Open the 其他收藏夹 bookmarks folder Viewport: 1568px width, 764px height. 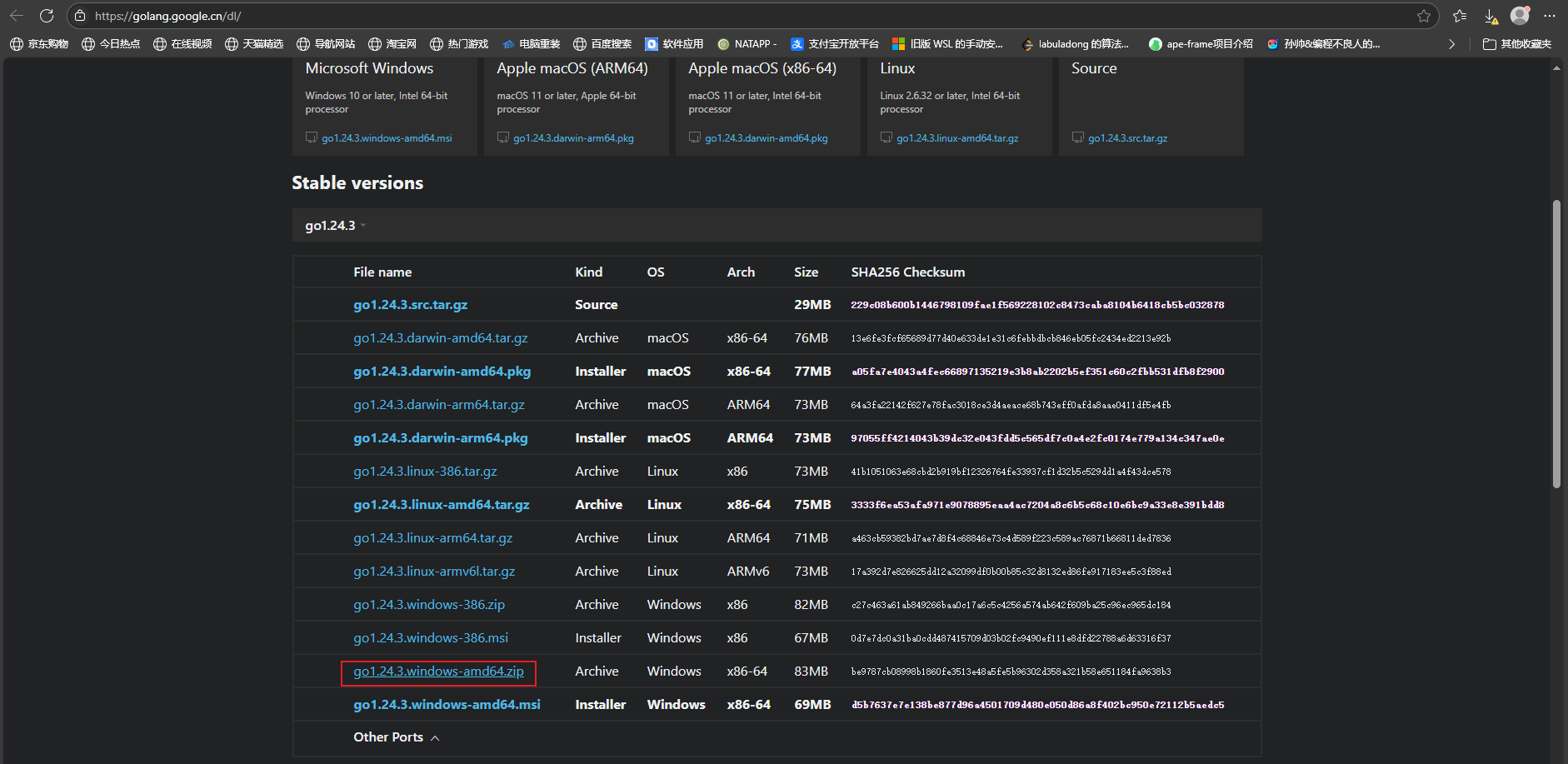point(1516,44)
